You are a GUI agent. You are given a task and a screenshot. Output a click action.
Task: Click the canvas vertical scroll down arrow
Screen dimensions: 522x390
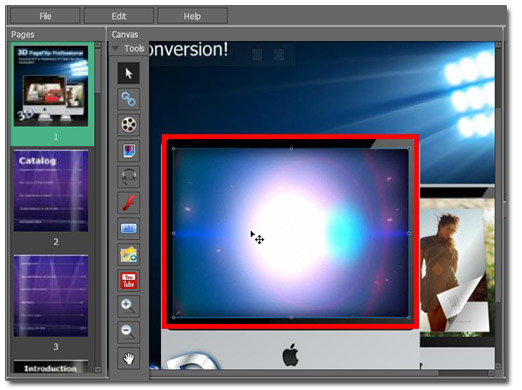coord(498,366)
